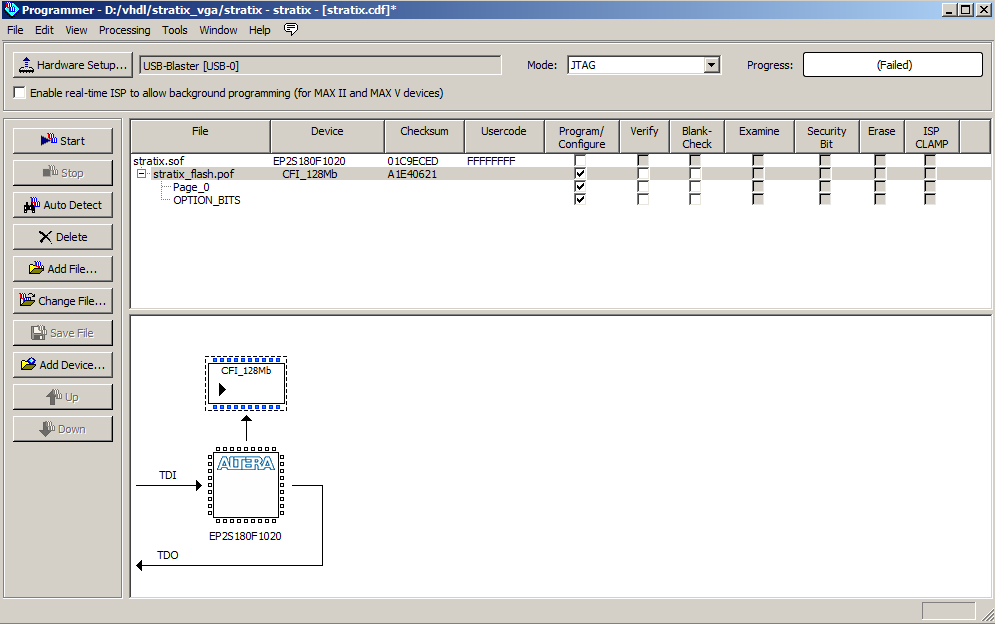Toggle Program/Configure for stratix_flash.pof
Viewport: 995px width, 624px height.
coord(580,173)
